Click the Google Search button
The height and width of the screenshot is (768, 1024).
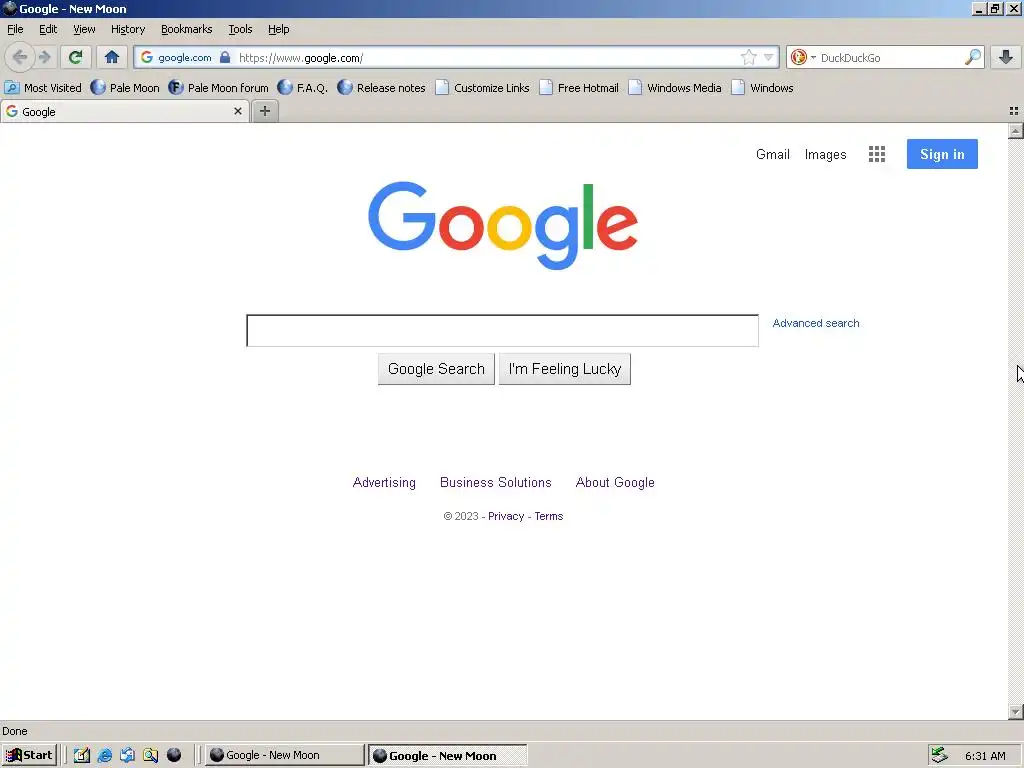click(436, 369)
